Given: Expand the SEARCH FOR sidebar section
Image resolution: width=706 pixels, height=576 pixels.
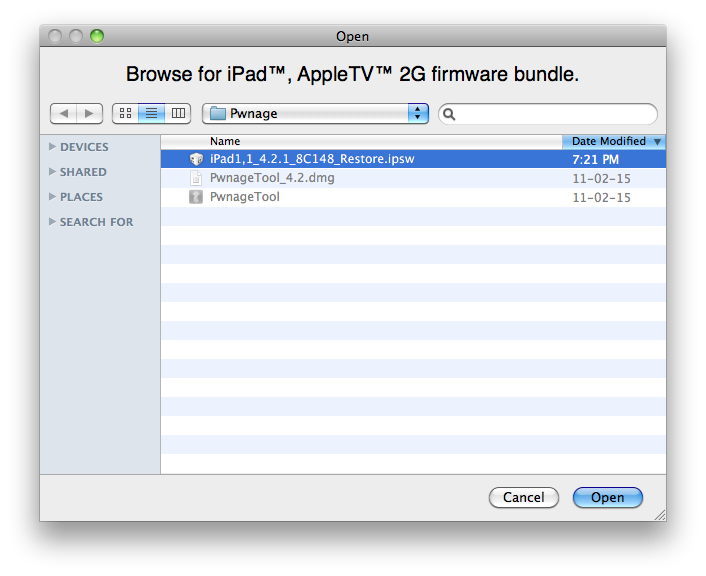Looking at the screenshot, I should [x=52, y=222].
